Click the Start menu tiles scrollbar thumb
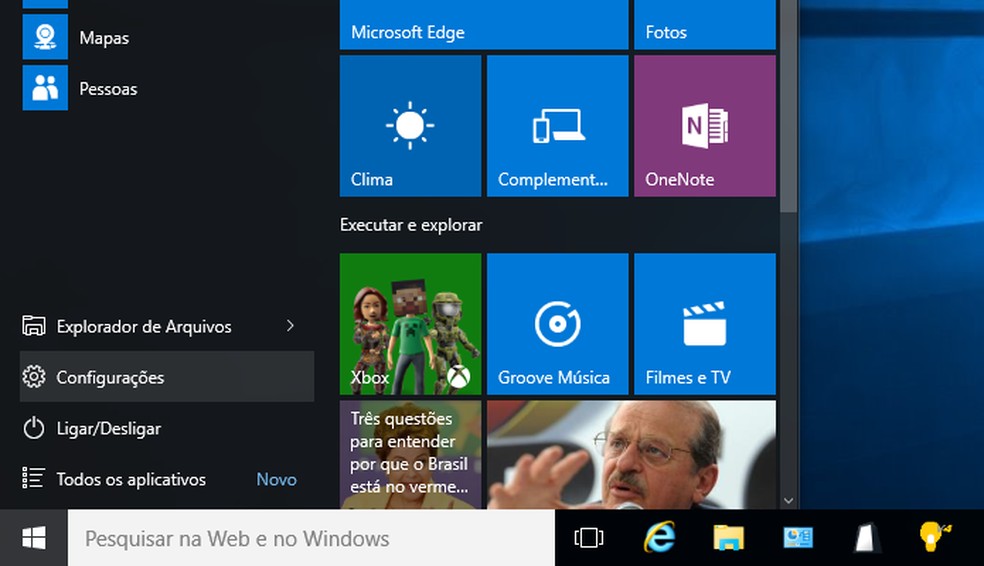984x566 pixels. [789, 106]
